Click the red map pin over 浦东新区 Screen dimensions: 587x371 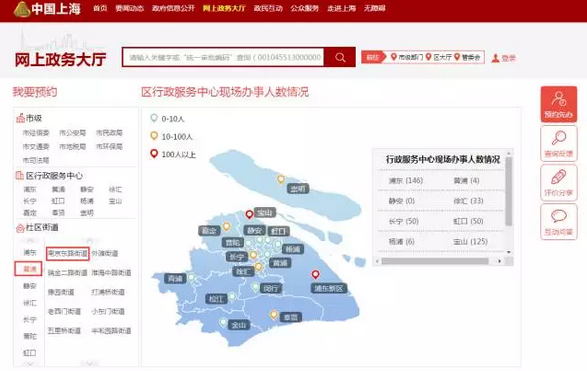tap(316, 274)
